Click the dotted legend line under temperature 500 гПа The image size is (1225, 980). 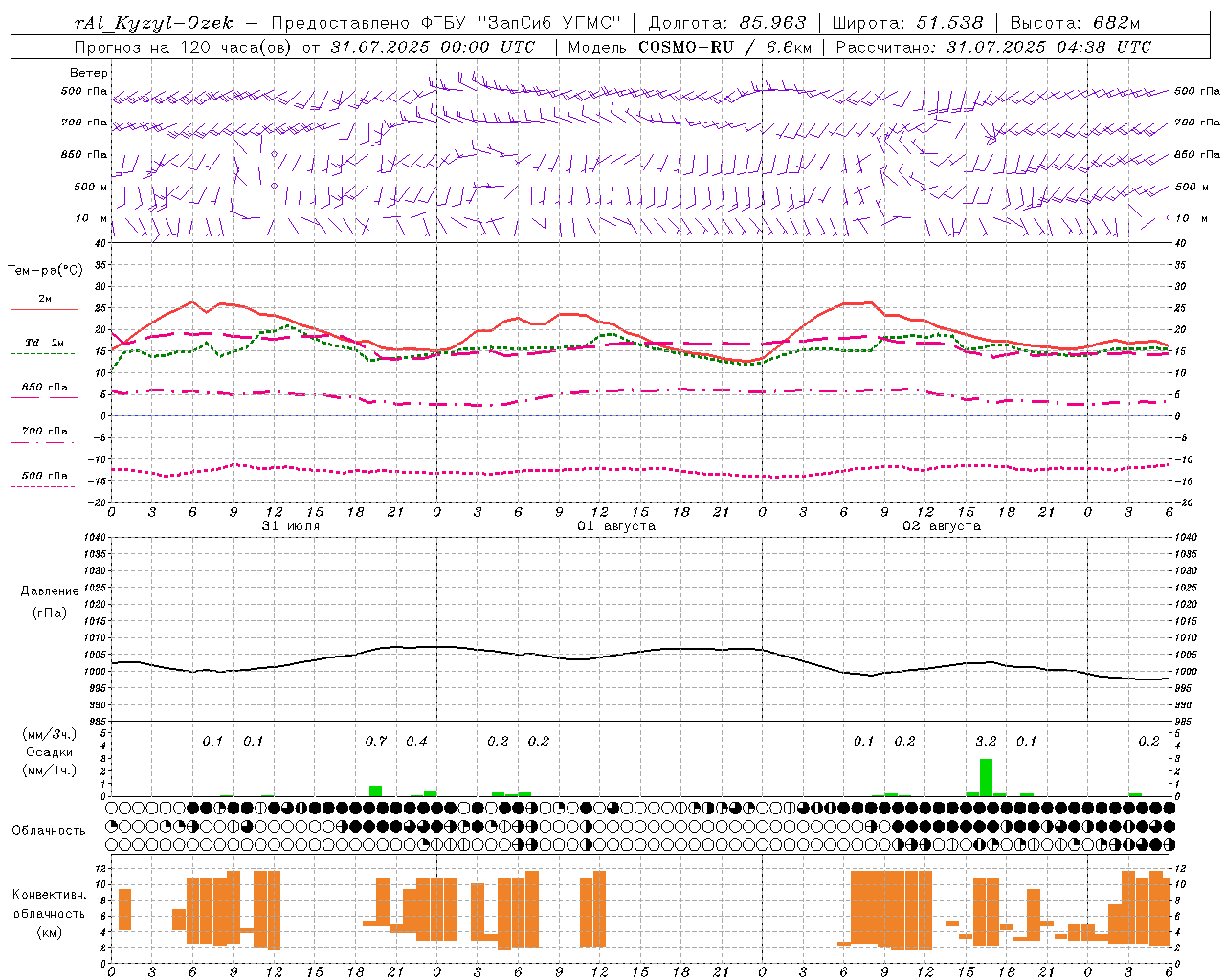point(42,486)
